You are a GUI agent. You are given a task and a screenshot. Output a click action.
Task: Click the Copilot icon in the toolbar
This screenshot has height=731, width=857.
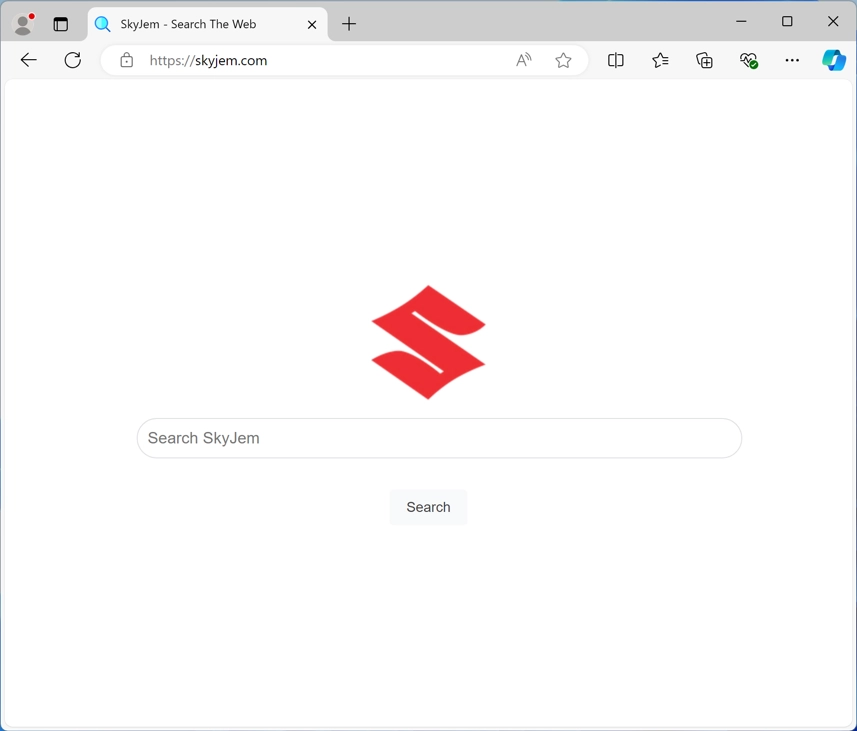834,60
